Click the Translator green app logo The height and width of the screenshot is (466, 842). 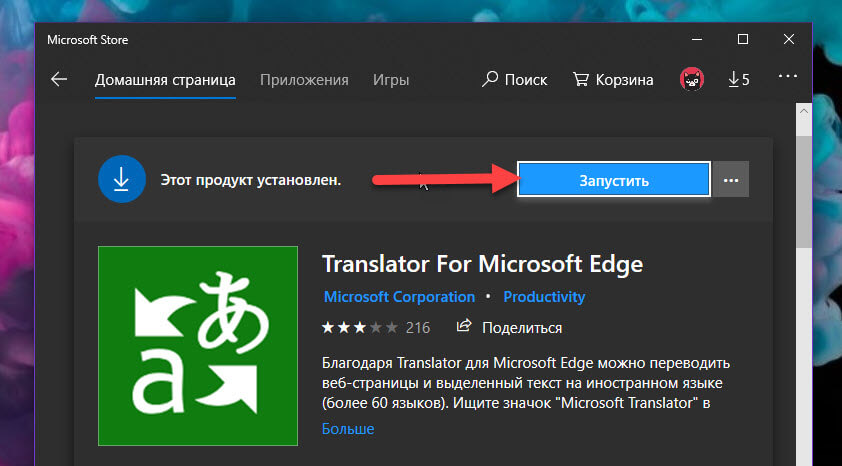tap(198, 345)
